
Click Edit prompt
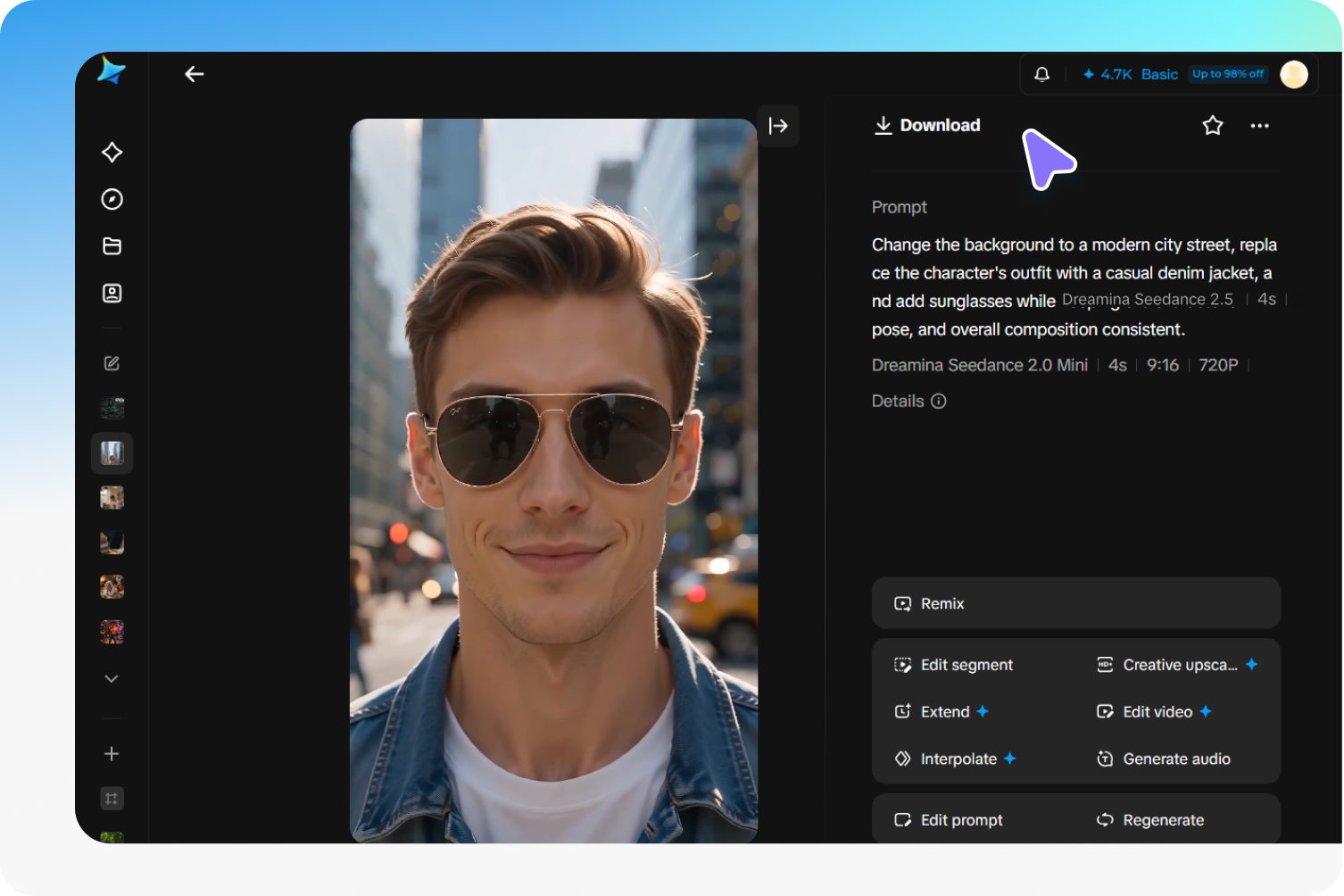pyautogui.click(x=948, y=820)
